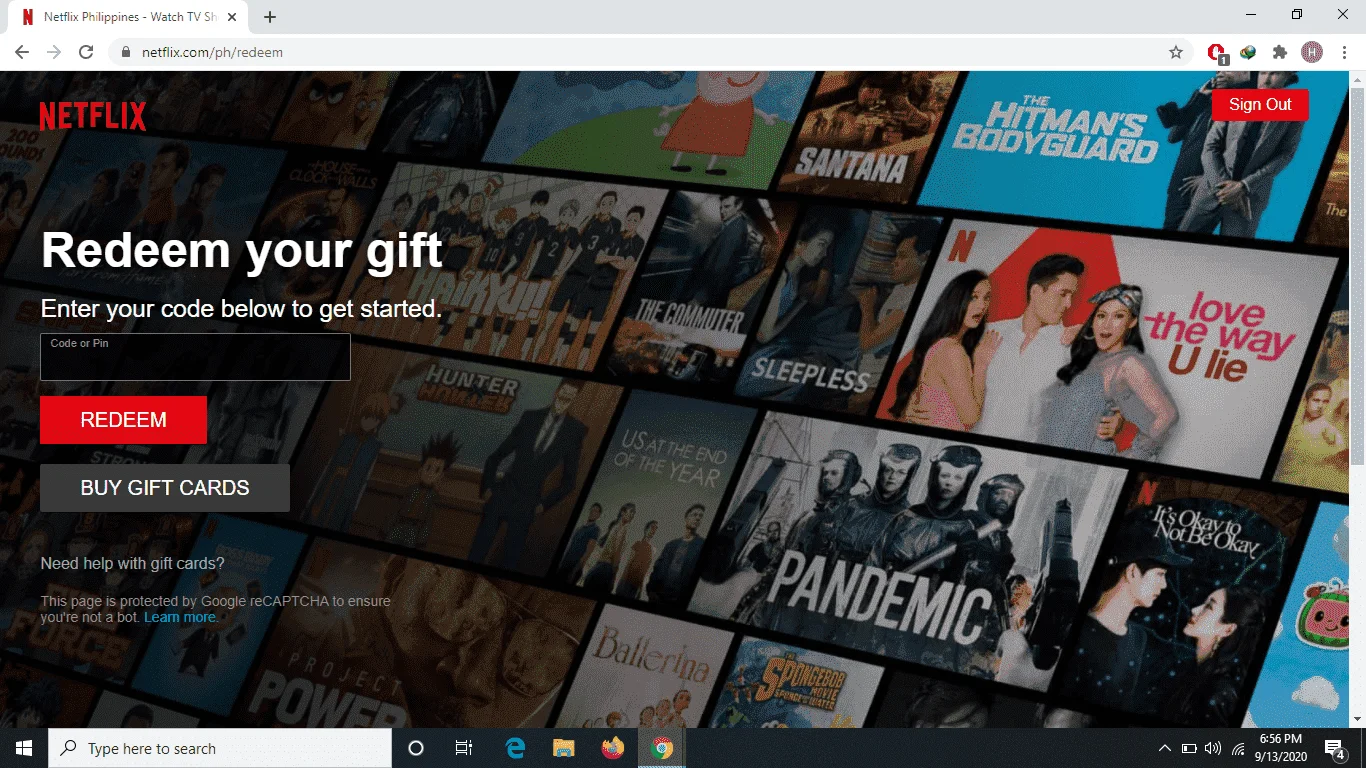Click the REDEEM button
This screenshot has height=768, width=1366.
[x=123, y=420]
